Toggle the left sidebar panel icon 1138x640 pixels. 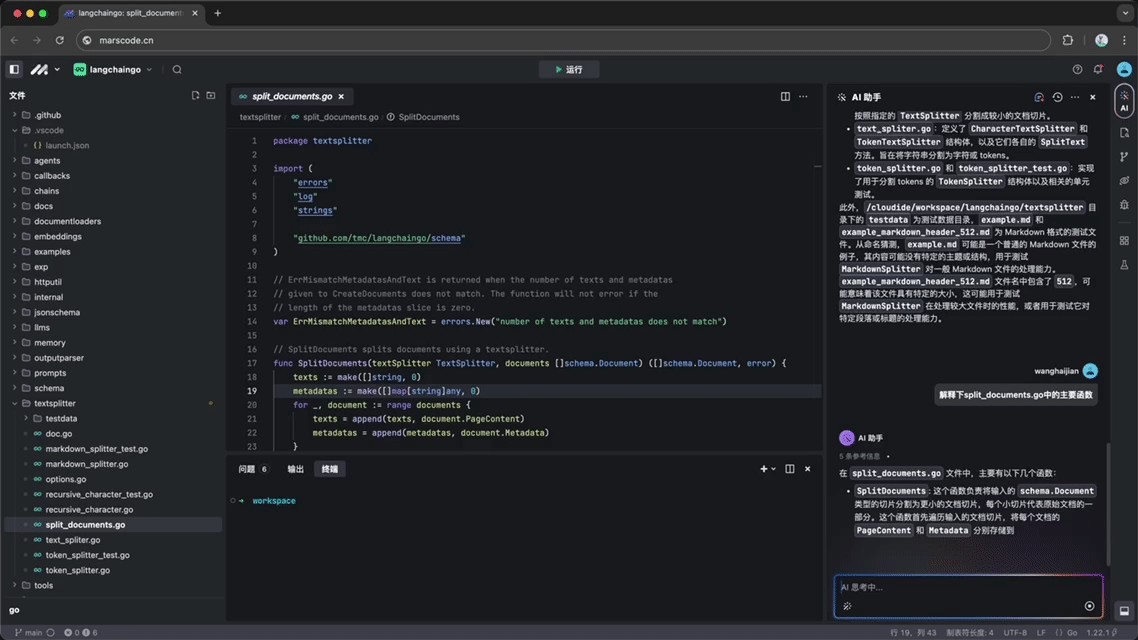tap(14, 70)
